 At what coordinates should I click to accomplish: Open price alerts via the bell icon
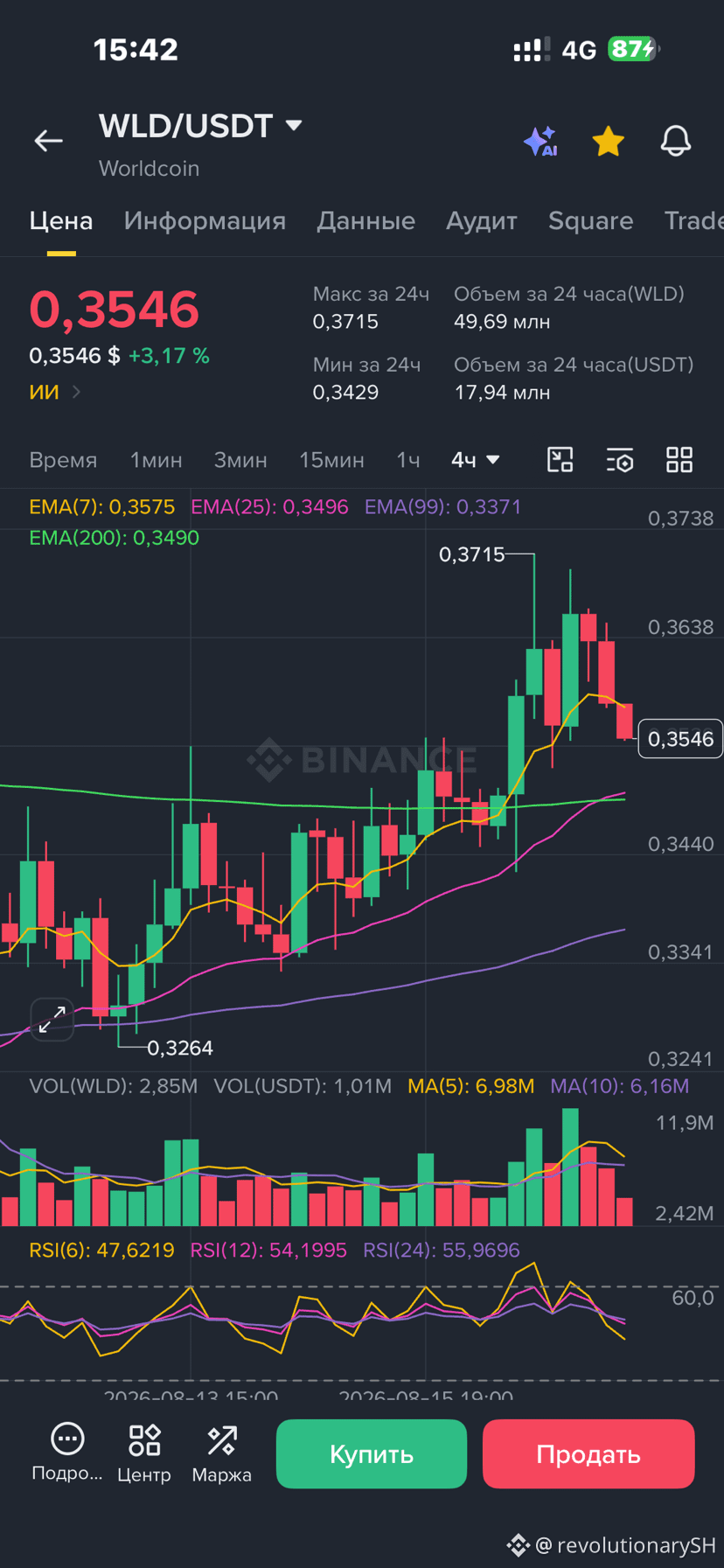(675, 141)
